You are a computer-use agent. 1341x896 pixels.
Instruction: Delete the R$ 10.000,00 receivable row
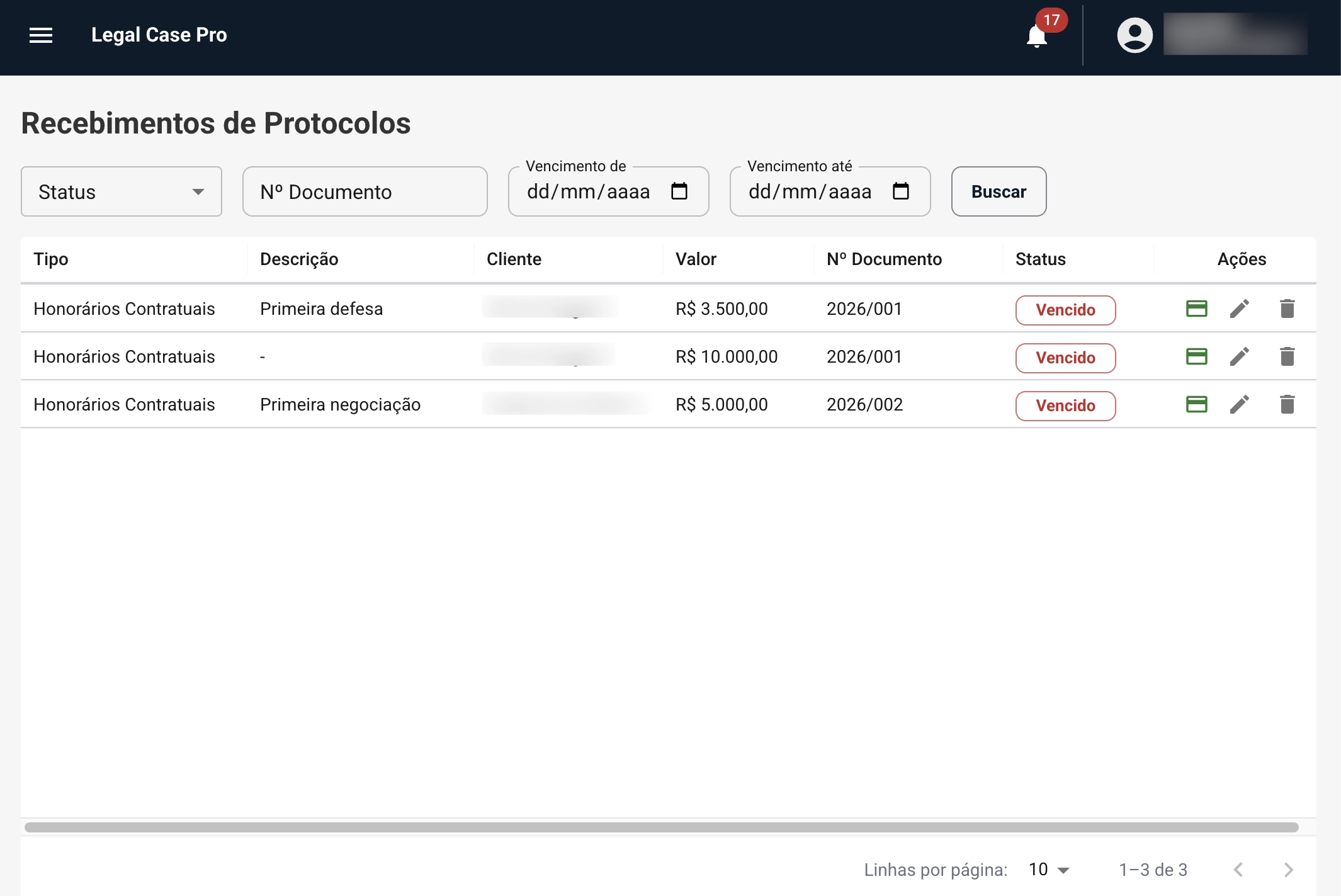coord(1287,356)
